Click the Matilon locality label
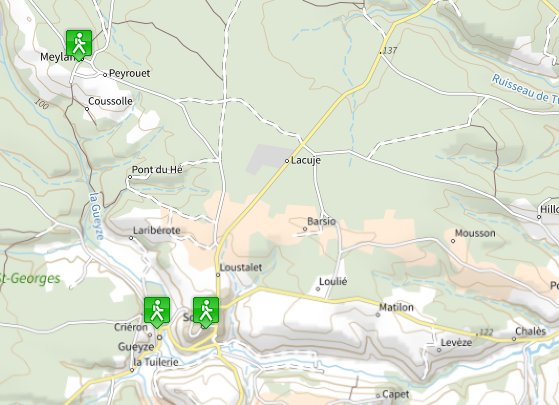The width and height of the screenshot is (559, 405). (x=396, y=307)
